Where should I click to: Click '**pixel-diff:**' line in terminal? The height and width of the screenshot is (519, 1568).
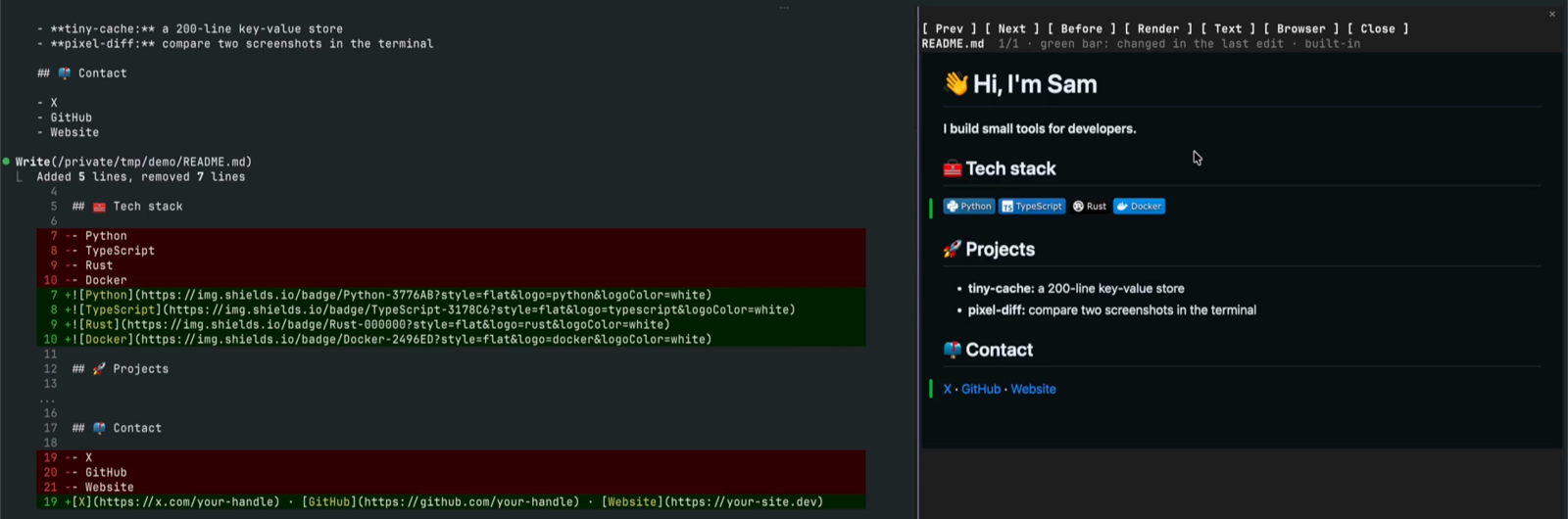click(235, 44)
